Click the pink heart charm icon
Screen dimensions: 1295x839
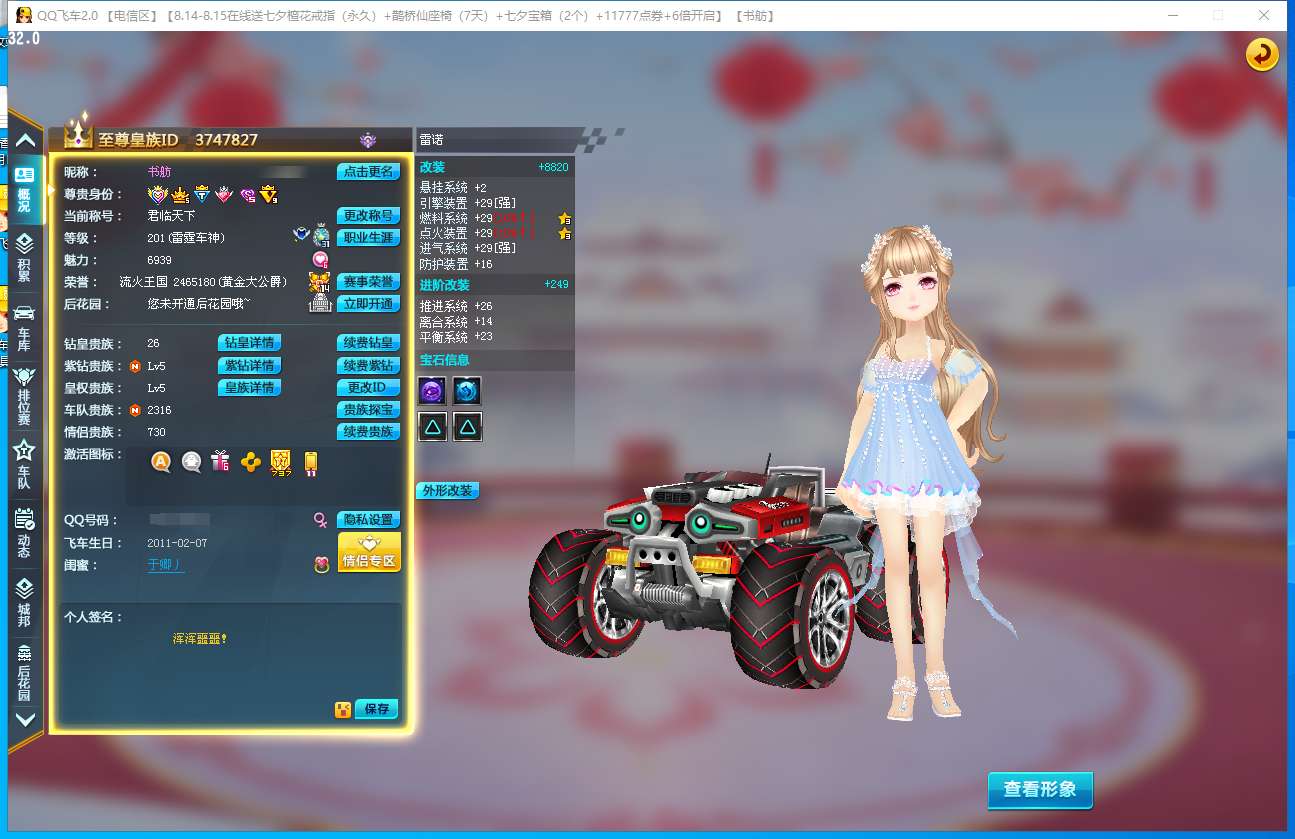320,260
